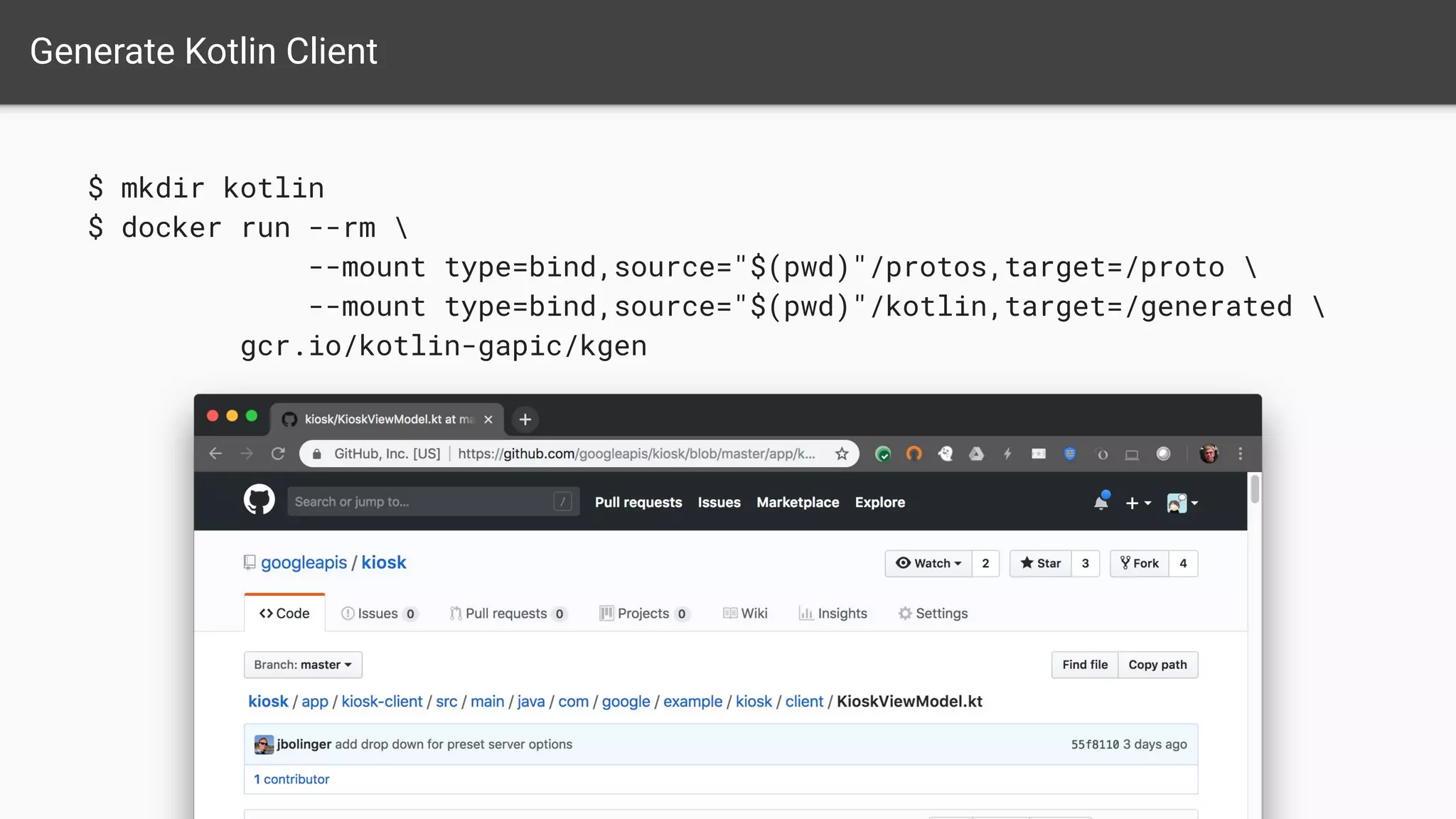
Task: Click the browser address bar URL
Action: 636,454
